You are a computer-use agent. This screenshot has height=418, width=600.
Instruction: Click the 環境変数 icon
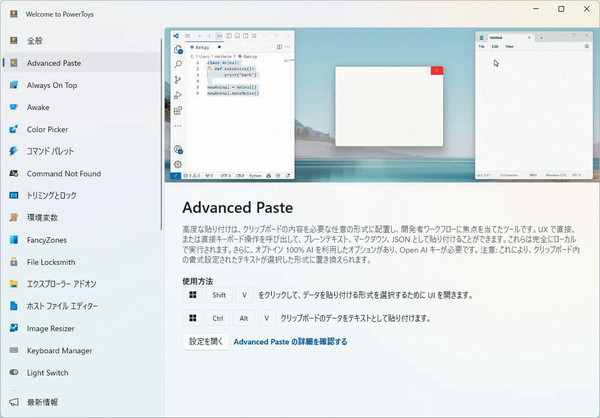coord(14,217)
